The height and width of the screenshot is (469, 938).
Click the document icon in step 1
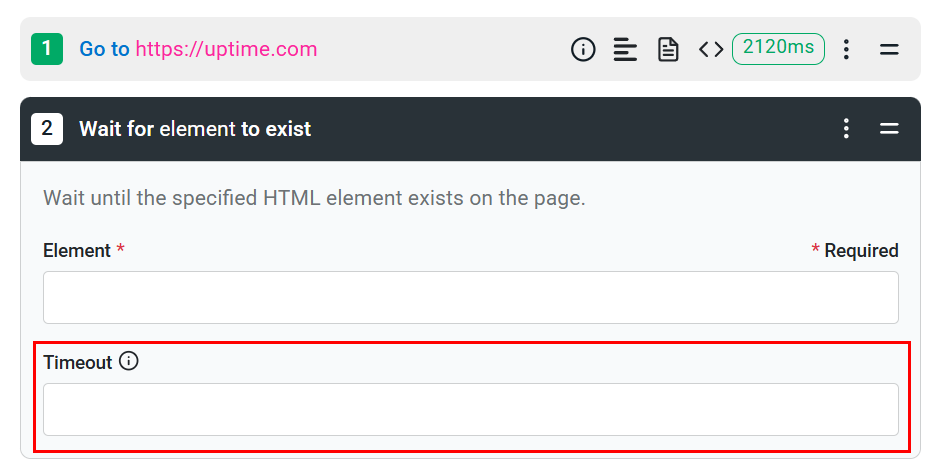tap(668, 49)
